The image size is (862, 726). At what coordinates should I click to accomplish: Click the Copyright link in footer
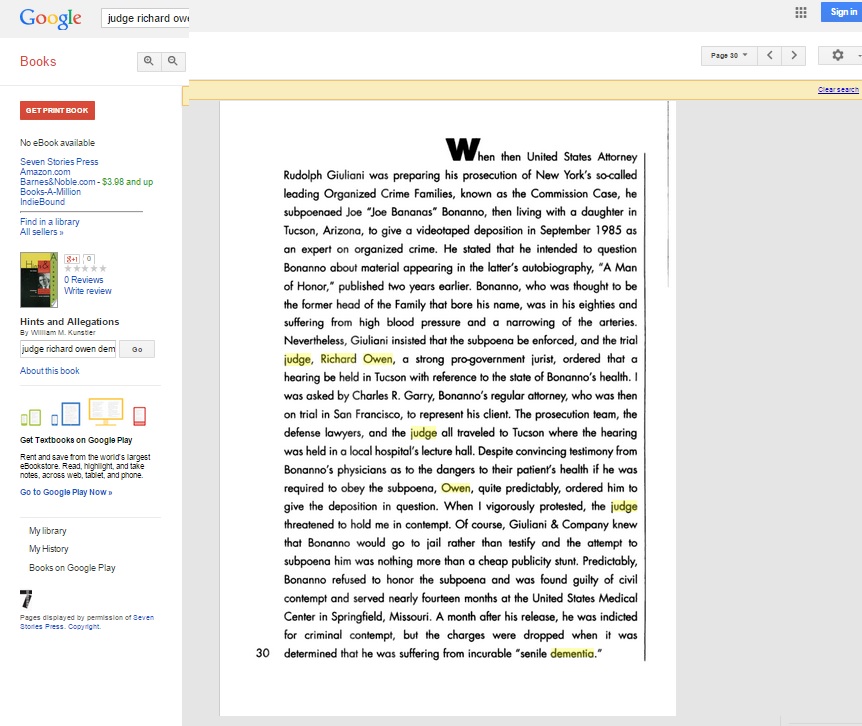pos(84,627)
